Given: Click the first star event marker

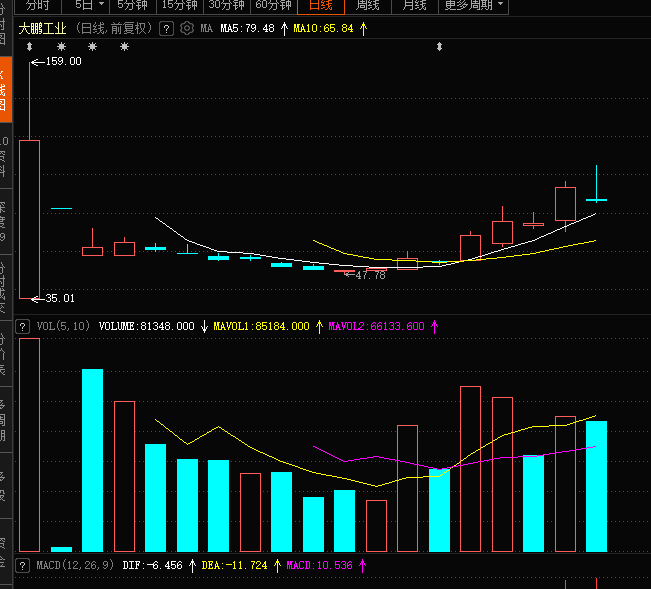Looking at the screenshot, I should (x=61, y=46).
